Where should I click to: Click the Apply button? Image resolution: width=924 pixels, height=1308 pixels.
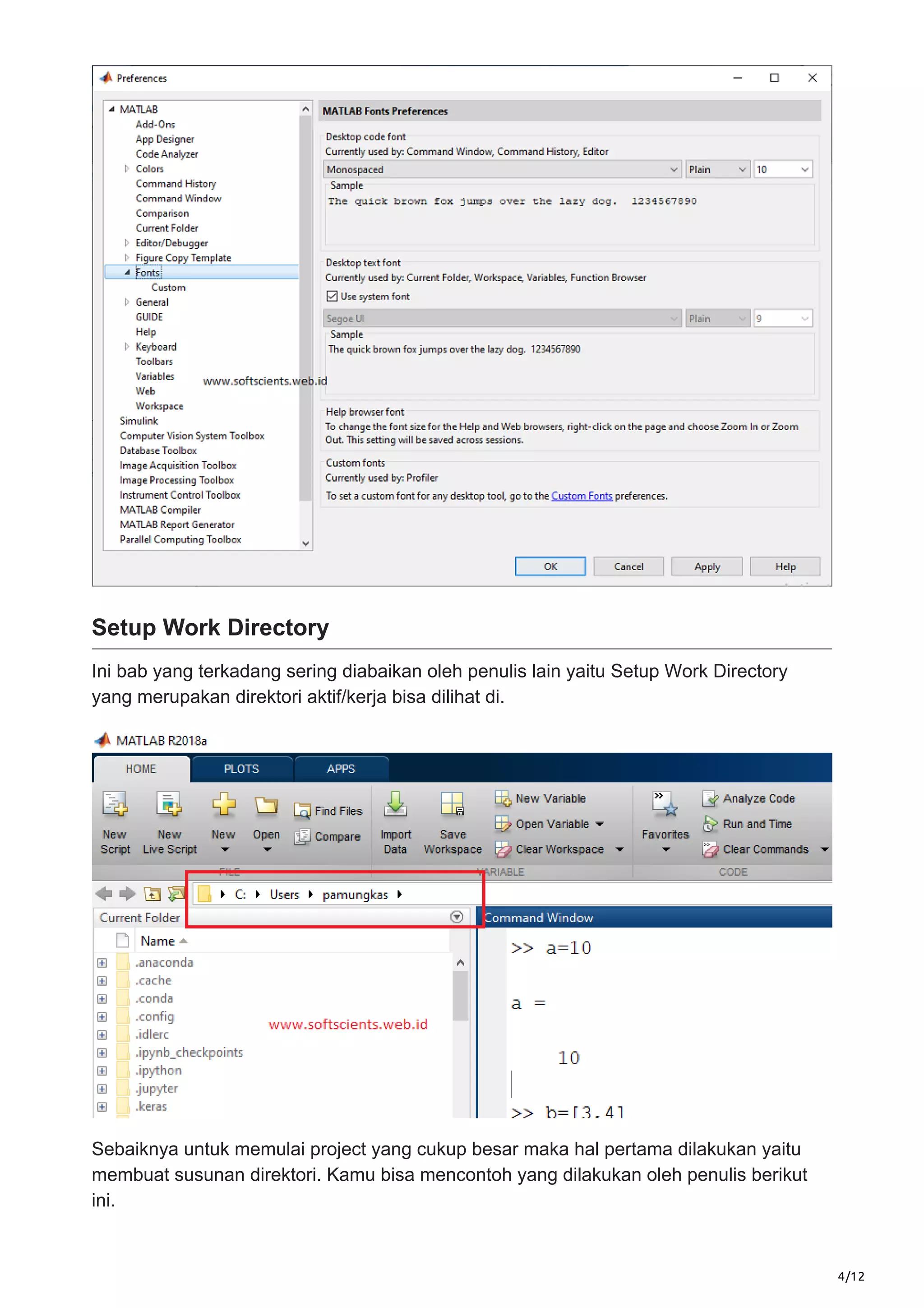point(707,566)
